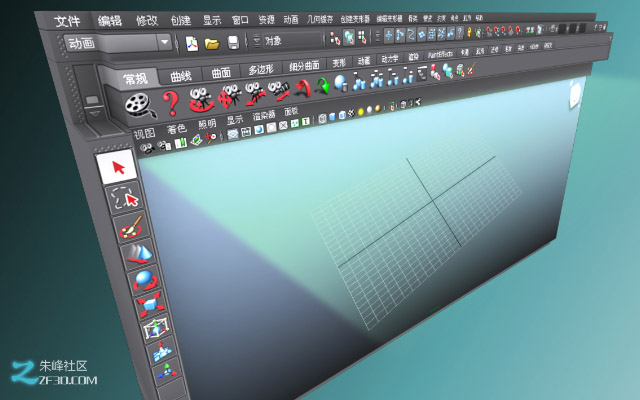Select the Show Manipulator tool
Screen dimensions: 640x400
click(166, 370)
